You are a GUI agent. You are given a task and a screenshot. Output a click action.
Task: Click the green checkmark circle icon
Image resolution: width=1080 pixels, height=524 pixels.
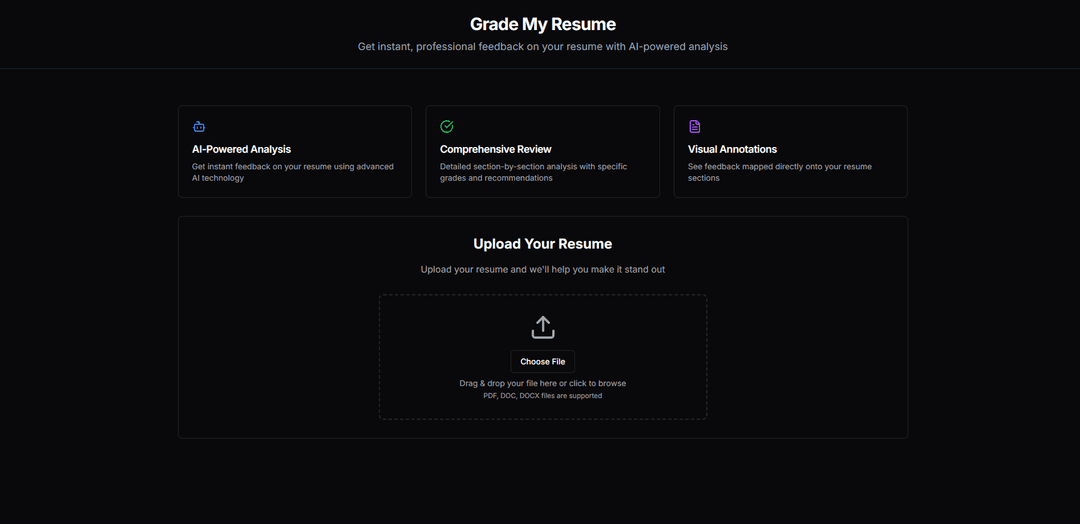tap(447, 127)
